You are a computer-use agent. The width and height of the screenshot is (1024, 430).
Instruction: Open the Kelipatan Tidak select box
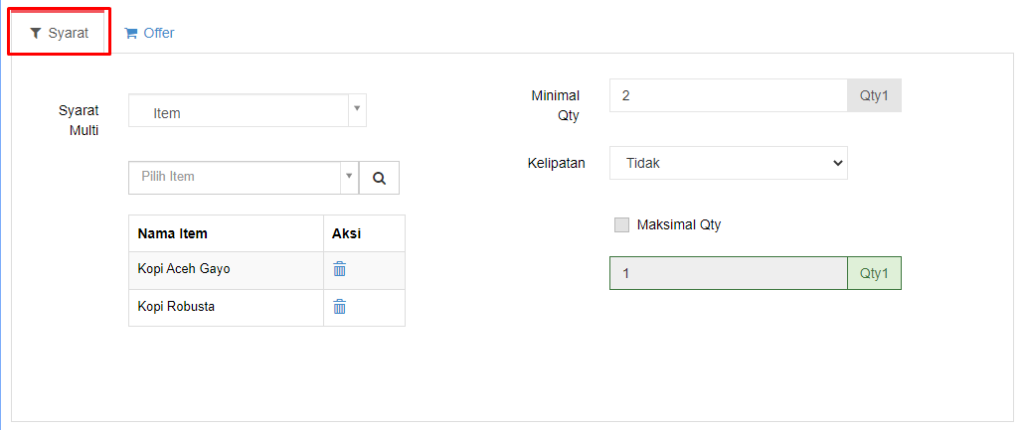[728, 163]
